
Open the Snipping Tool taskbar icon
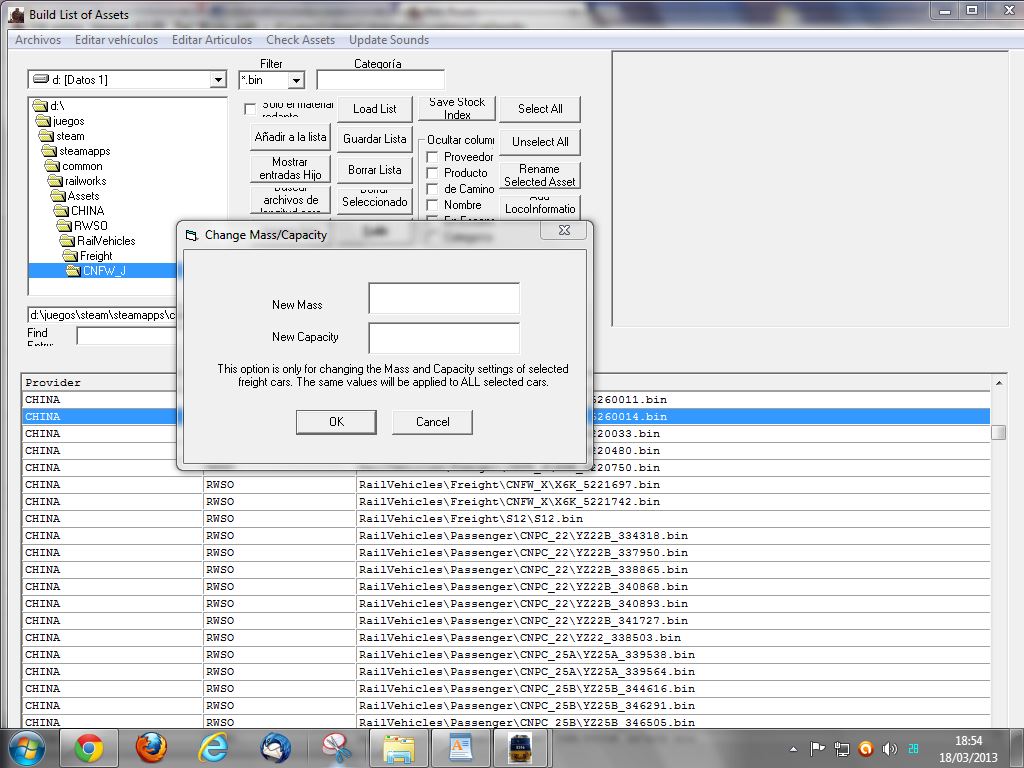click(337, 748)
